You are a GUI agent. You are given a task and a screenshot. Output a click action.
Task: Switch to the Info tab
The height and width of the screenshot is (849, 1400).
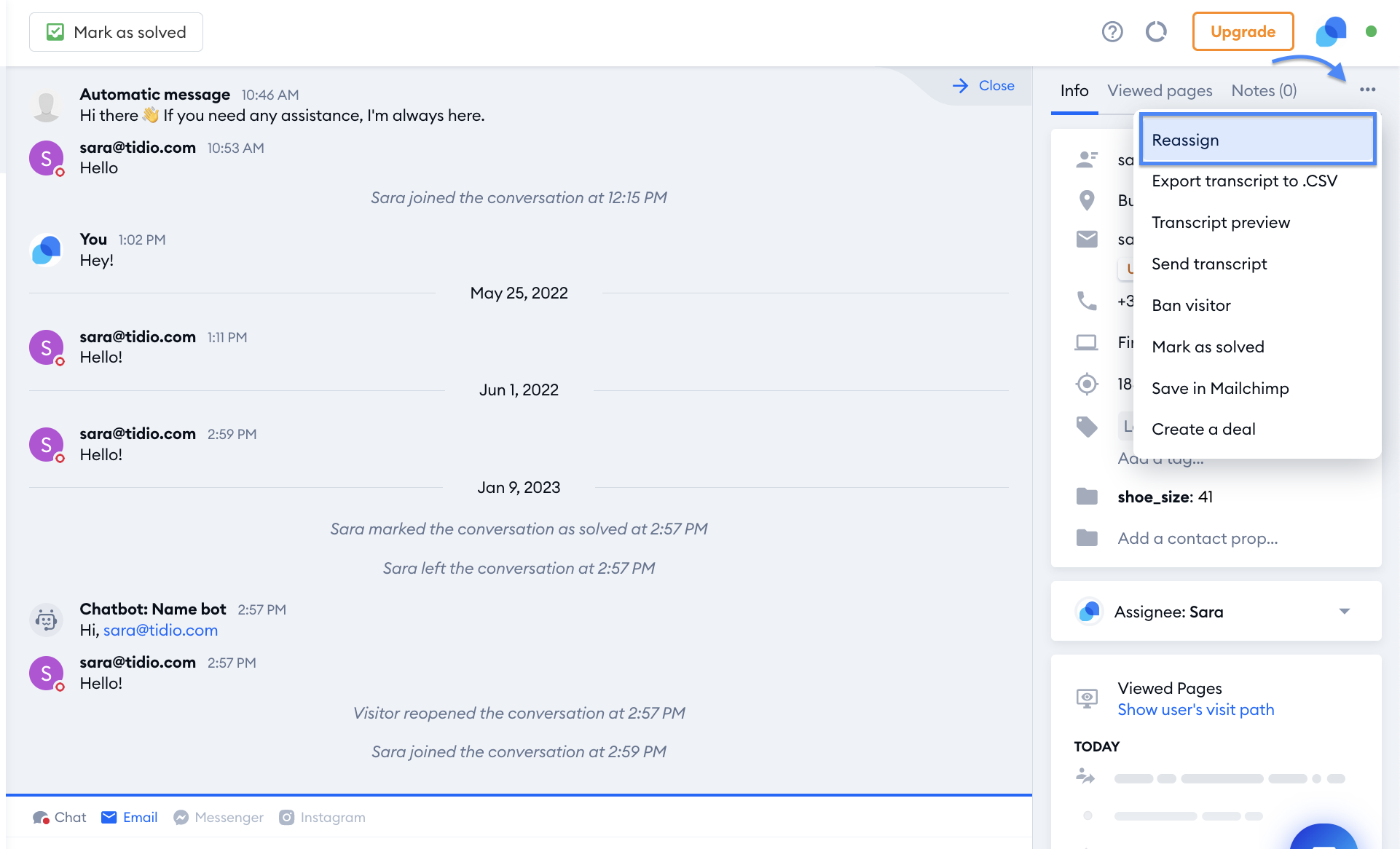[x=1074, y=91]
